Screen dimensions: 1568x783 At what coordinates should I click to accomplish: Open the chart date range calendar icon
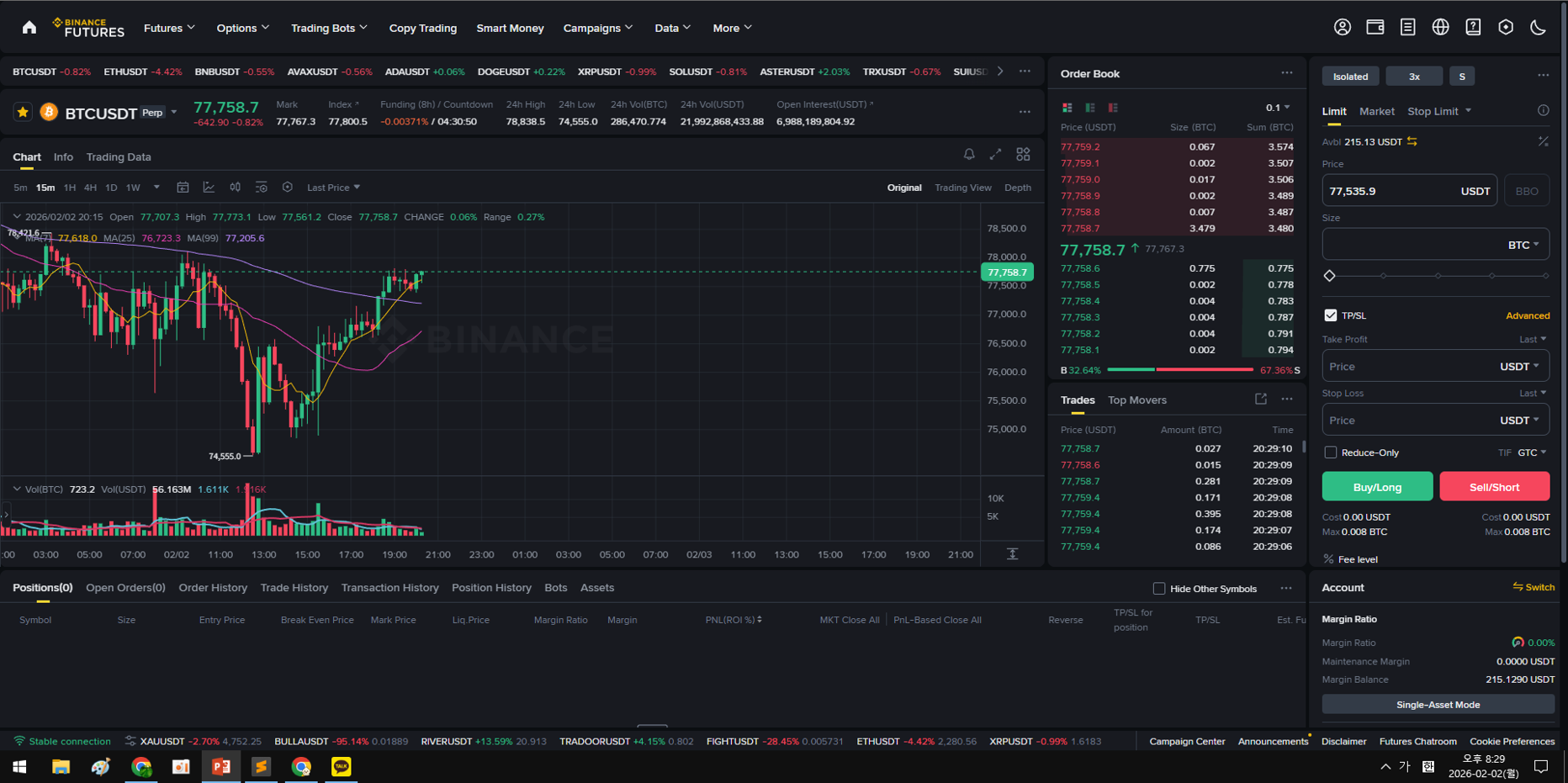pyautogui.click(x=183, y=188)
